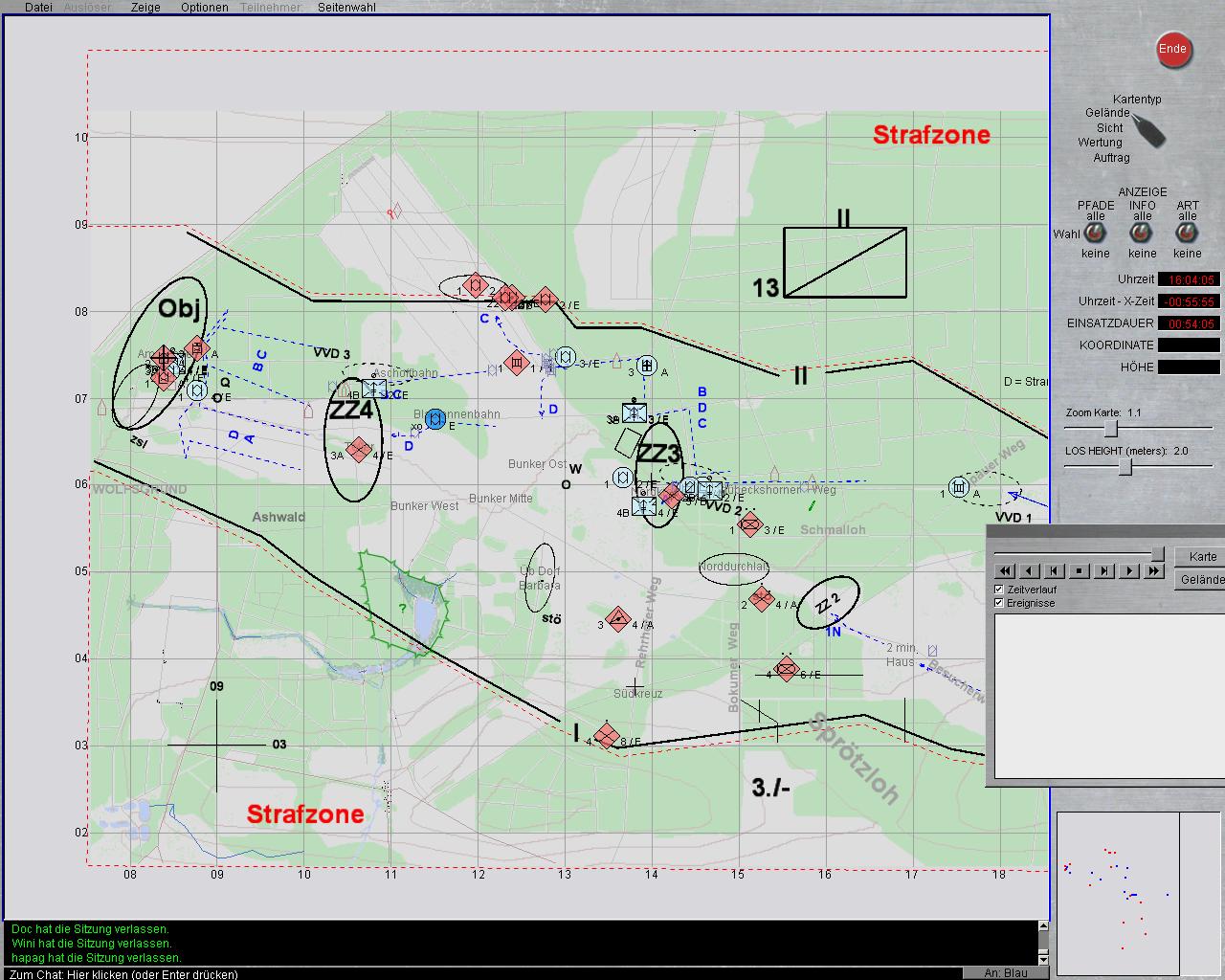Click the Karte button
The image size is (1225, 980).
(1202, 557)
